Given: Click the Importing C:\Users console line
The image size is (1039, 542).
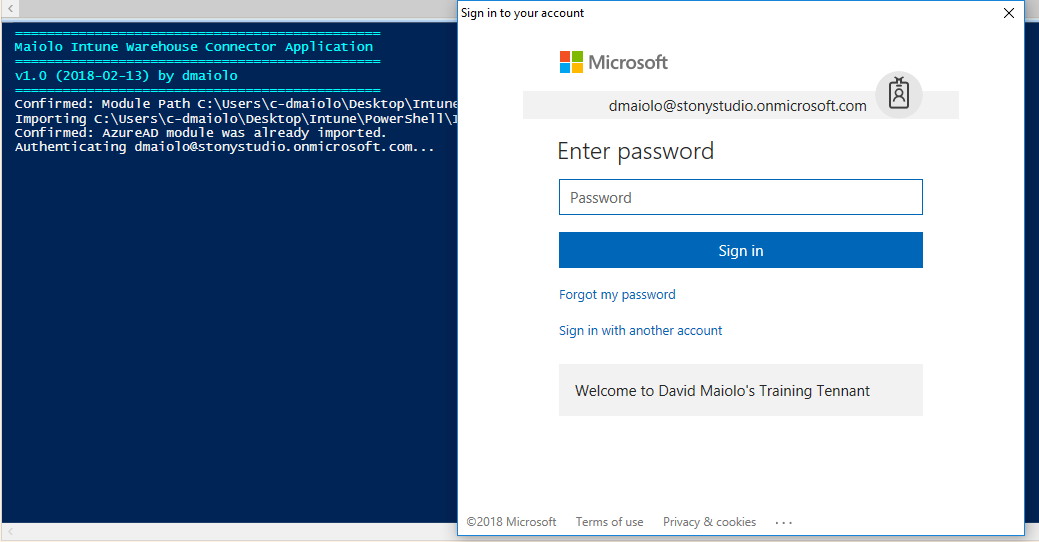Looking at the screenshot, I should (236, 119).
